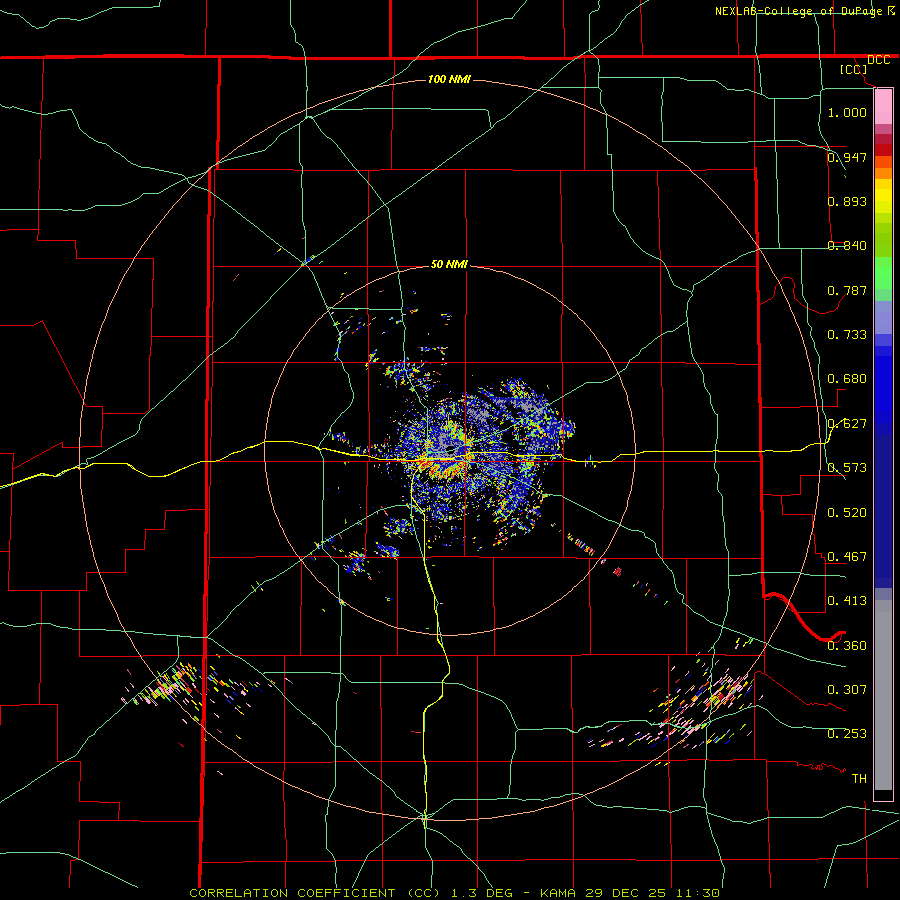This screenshot has height=900, width=900.
Task: Select the 0.253 legend value
Action: tap(847, 733)
